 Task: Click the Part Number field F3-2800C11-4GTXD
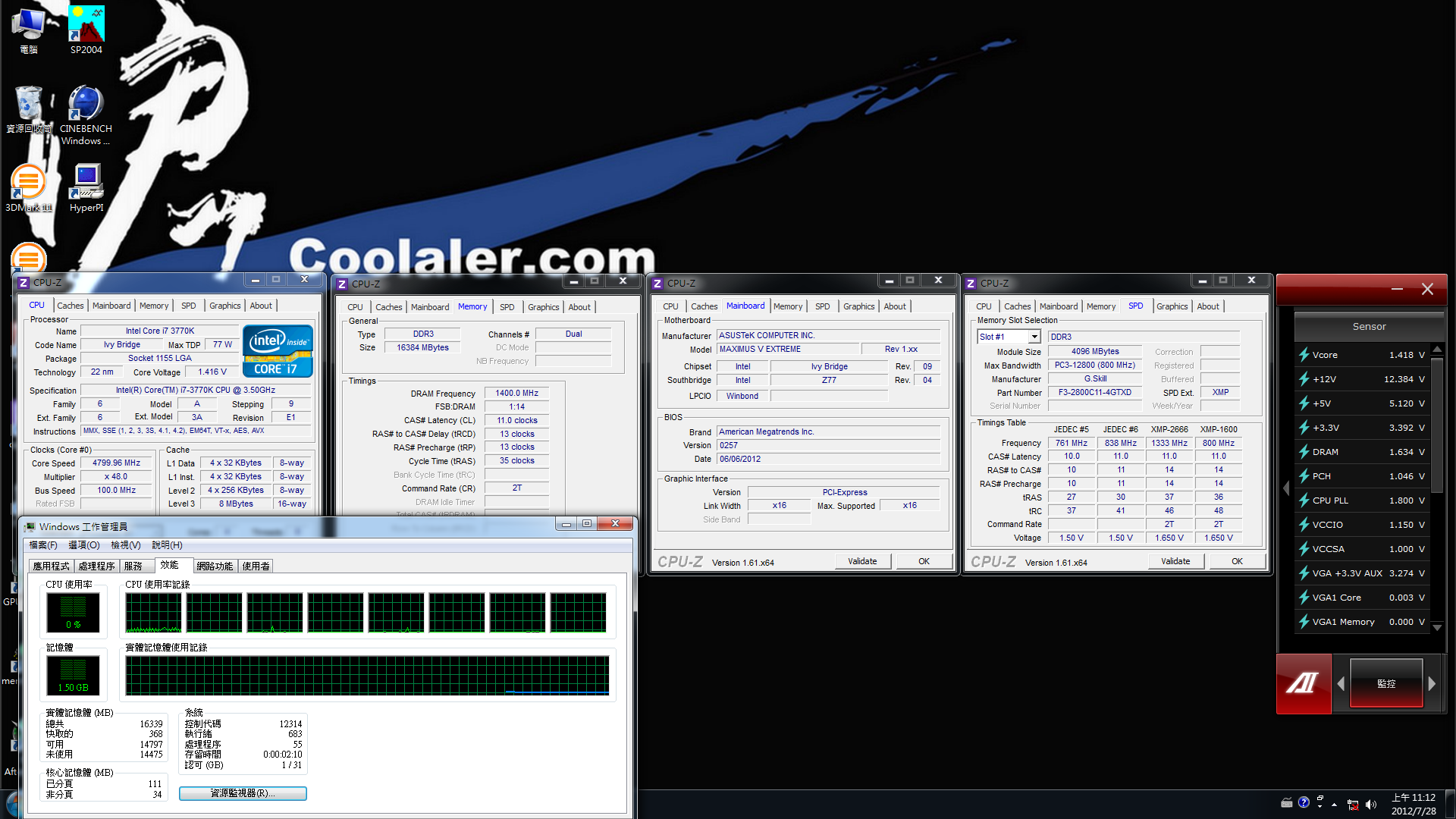pyautogui.click(x=1095, y=393)
